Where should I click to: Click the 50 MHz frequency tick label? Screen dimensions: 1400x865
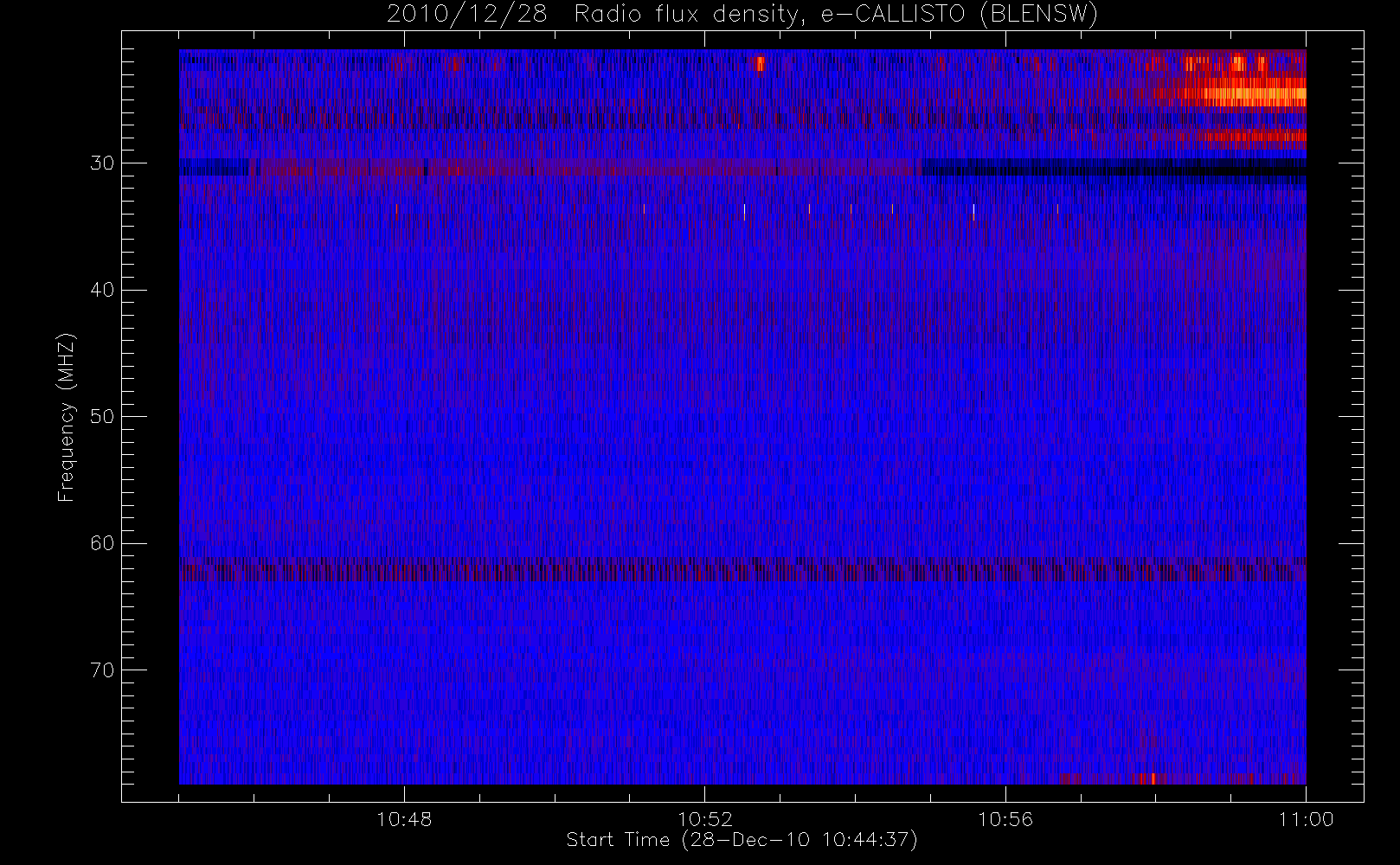(x=102, y=417)
